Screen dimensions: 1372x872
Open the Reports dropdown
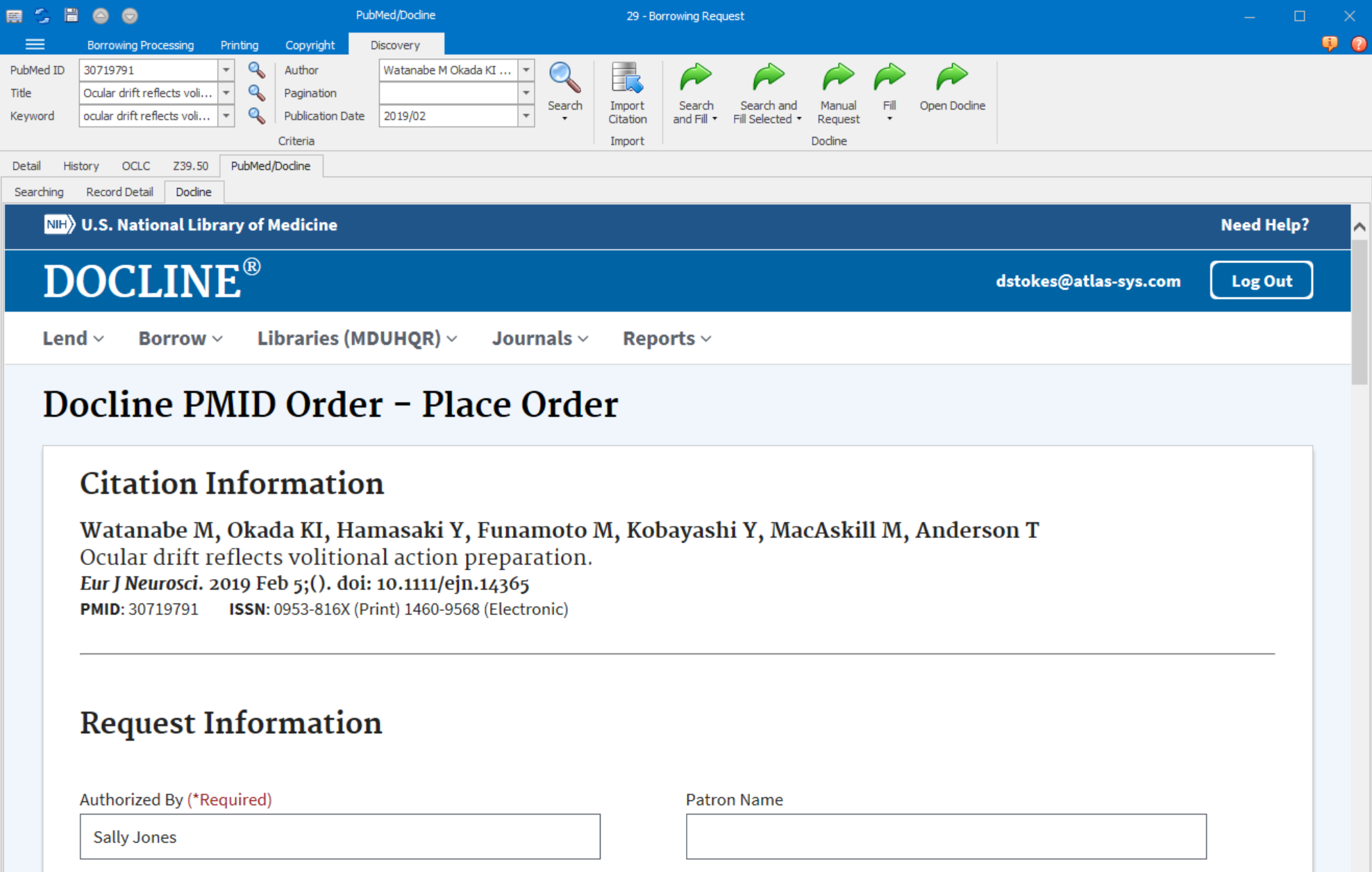tap(665, 338)
